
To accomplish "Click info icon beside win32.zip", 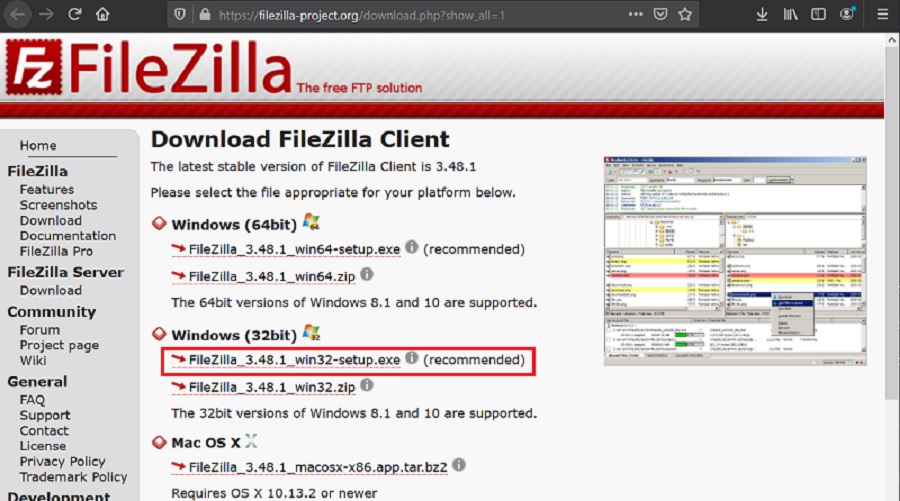I will point(367,385).
